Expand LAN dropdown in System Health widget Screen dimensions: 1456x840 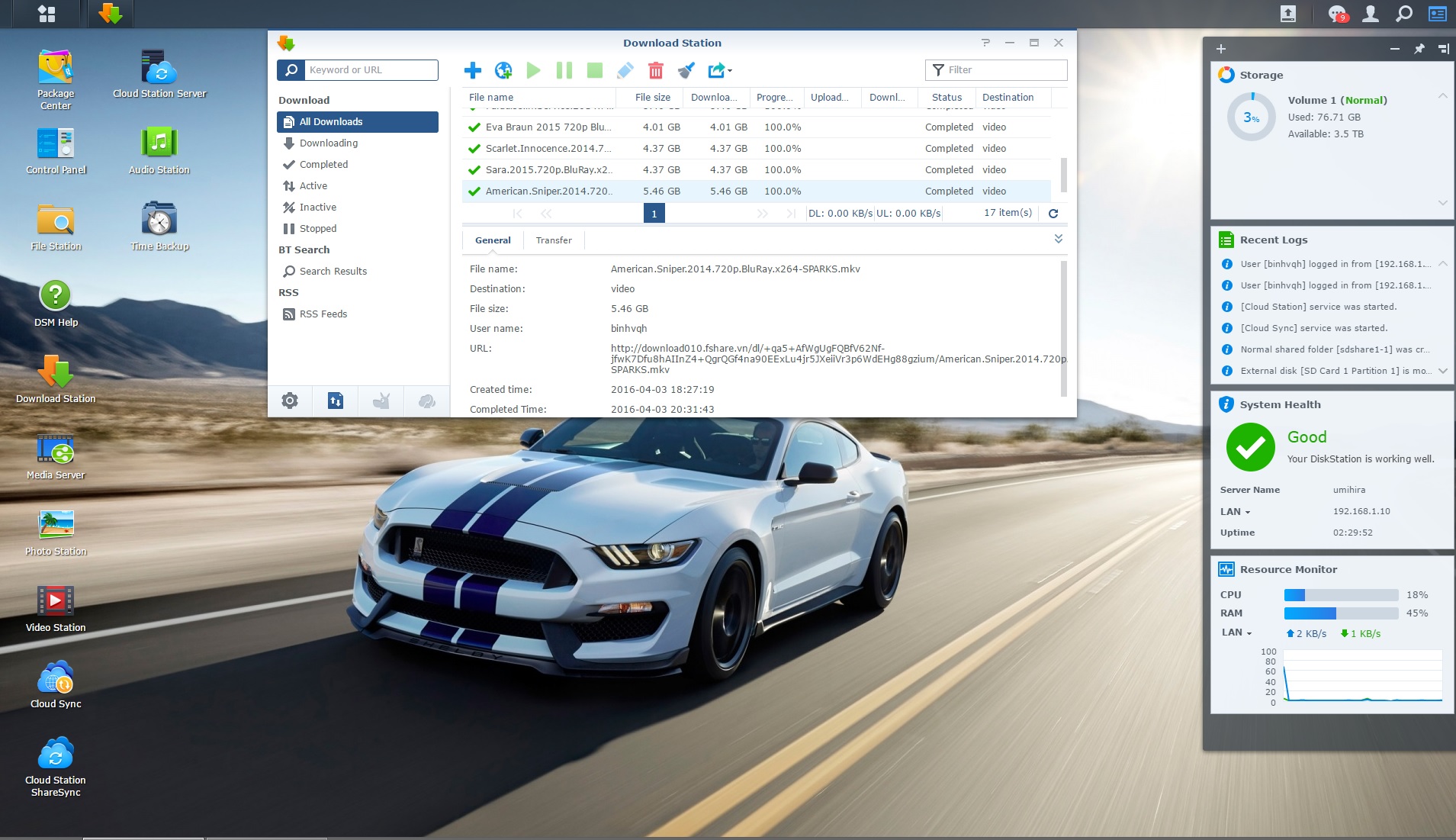click(x=1236, y=512)
